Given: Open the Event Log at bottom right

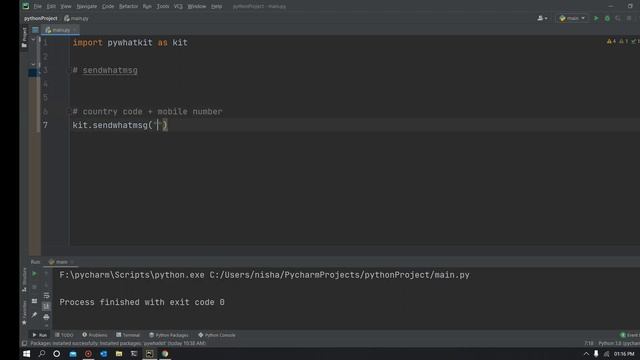Looking at the screenshot, I should (x=630, y=335).
